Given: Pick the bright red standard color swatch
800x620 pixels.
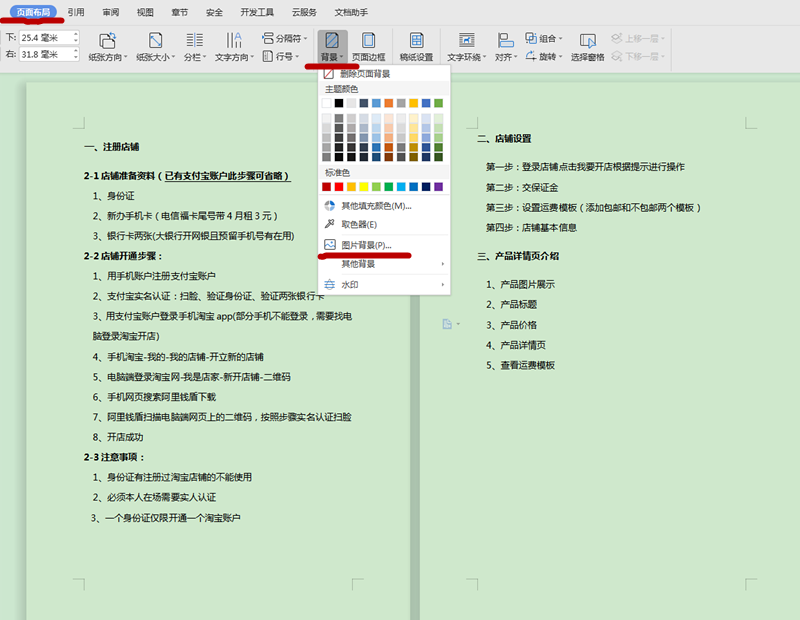Looking at the screenshot, I should [x=339, y=187].
